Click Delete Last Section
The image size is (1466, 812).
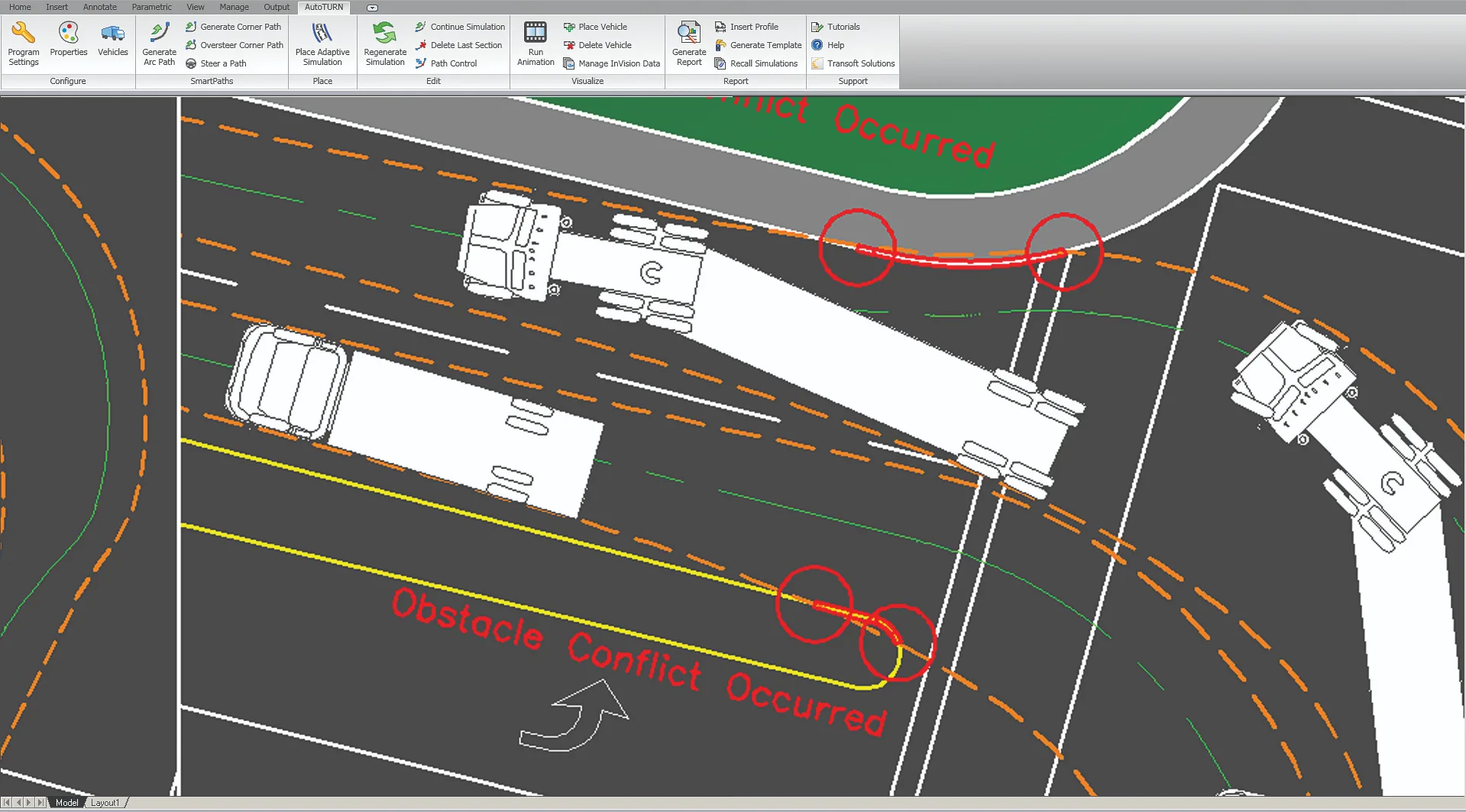[x=459, y=45]
